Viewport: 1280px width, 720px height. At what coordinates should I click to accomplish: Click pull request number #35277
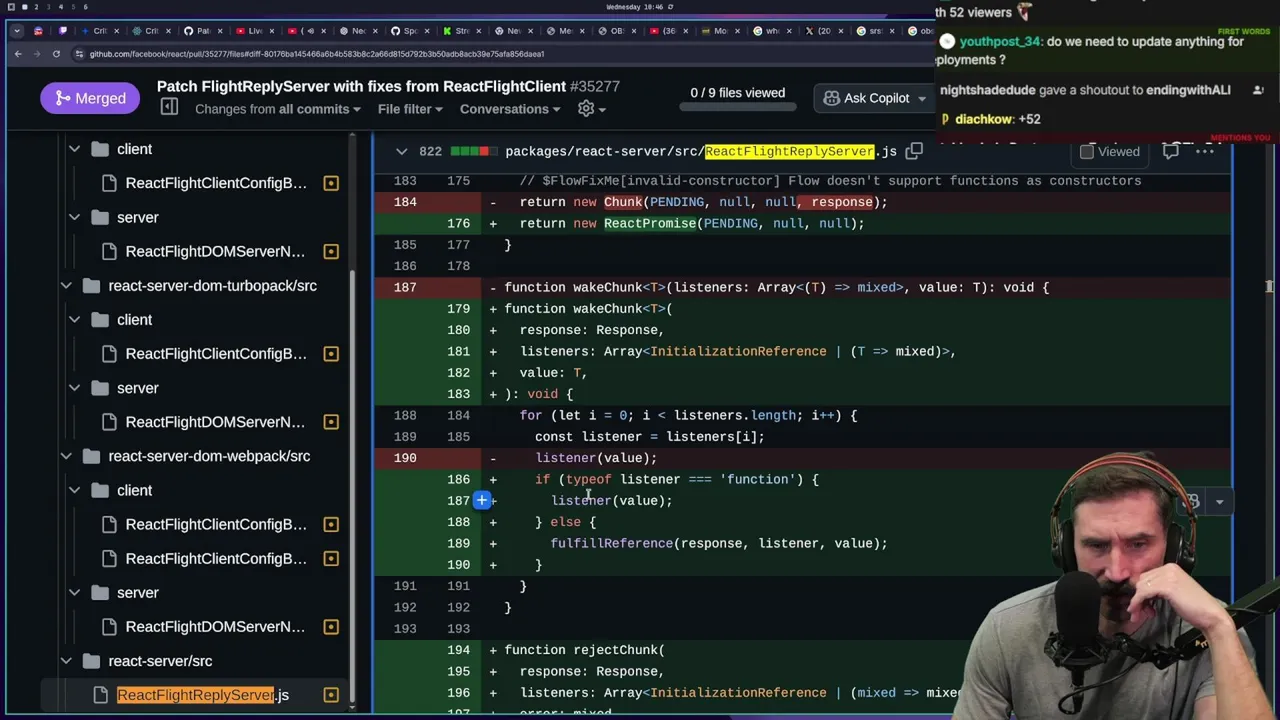pos(595,86)
